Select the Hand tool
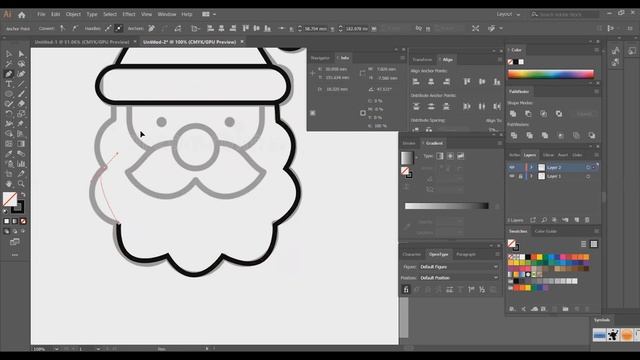The image size is (640, 360). [x=9, y=184]
